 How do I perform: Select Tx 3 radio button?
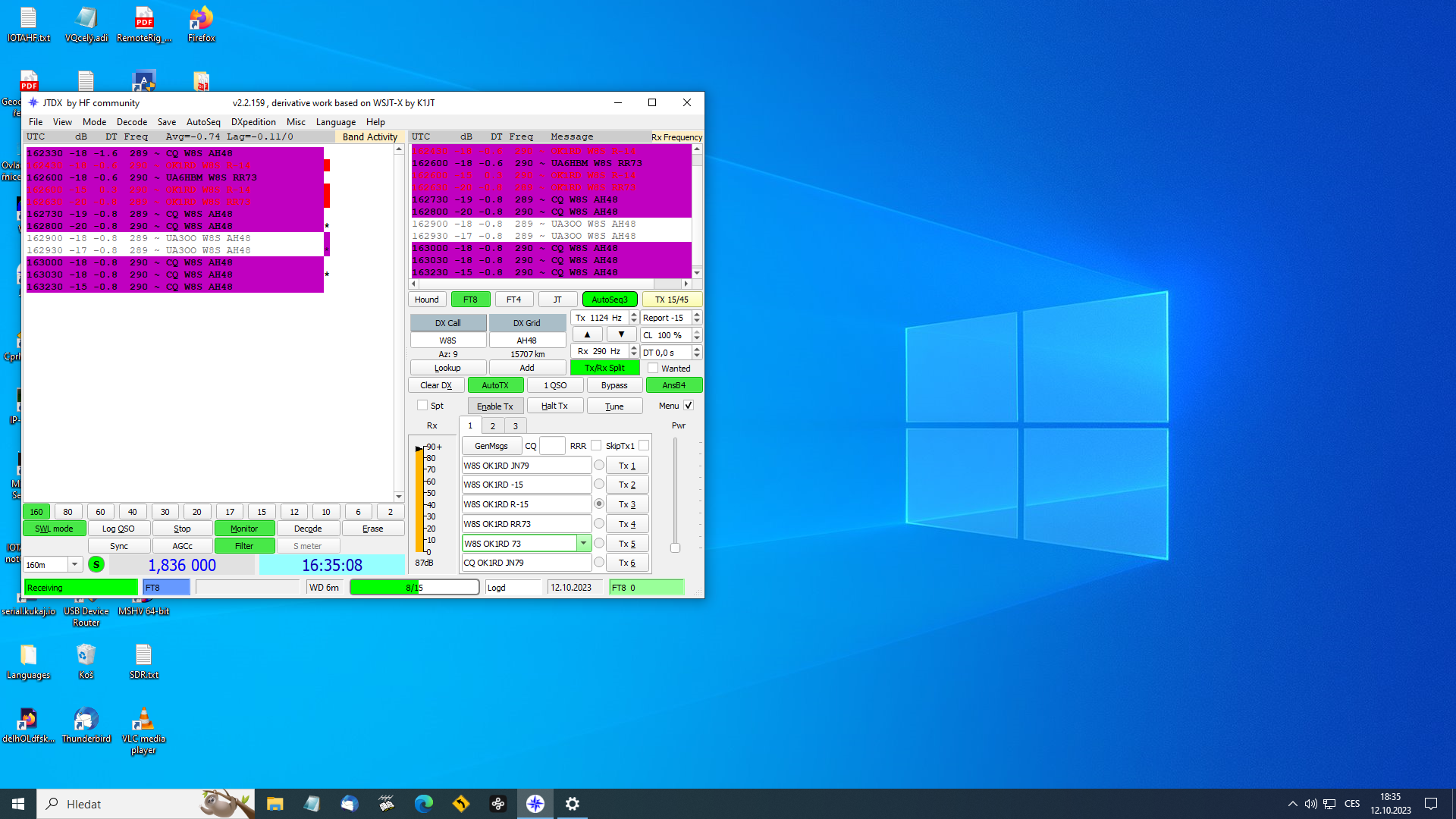[x=598, y=504]
